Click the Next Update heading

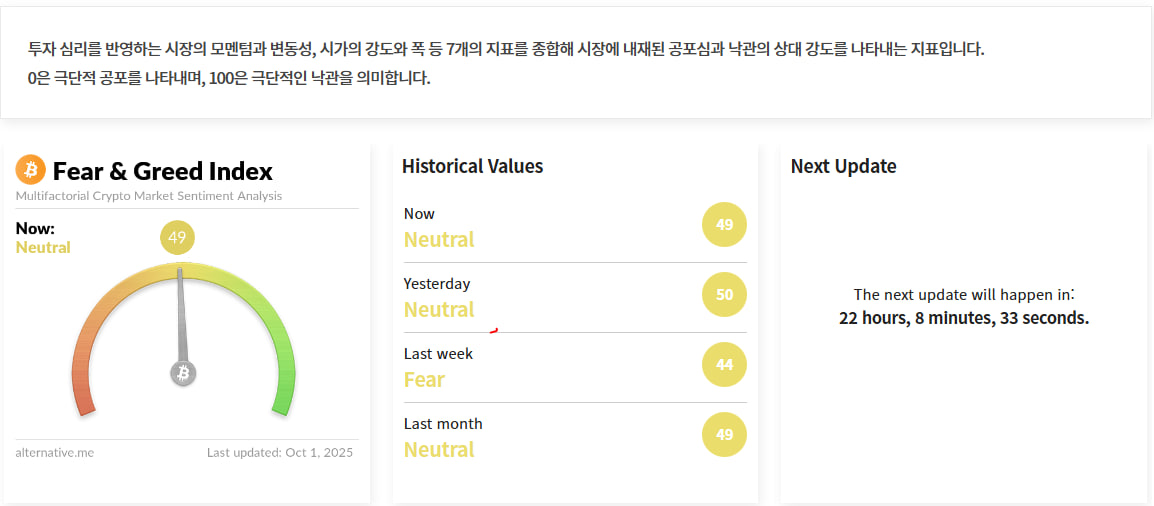(843, 166)
